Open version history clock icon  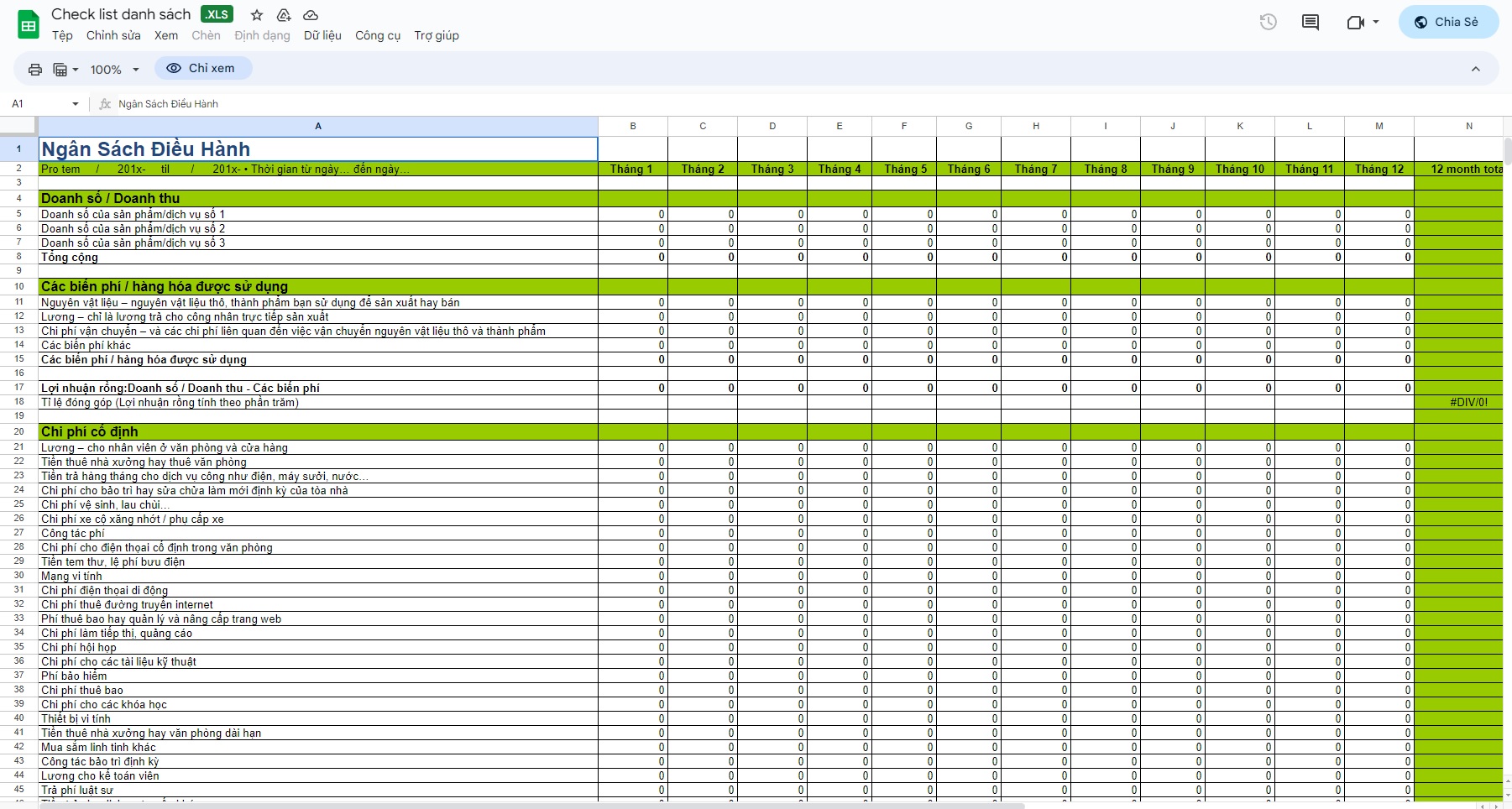[x=1268, y=22]
